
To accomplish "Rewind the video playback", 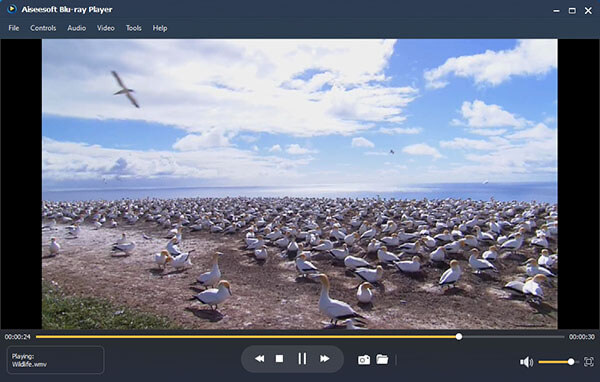I will 259,359.
